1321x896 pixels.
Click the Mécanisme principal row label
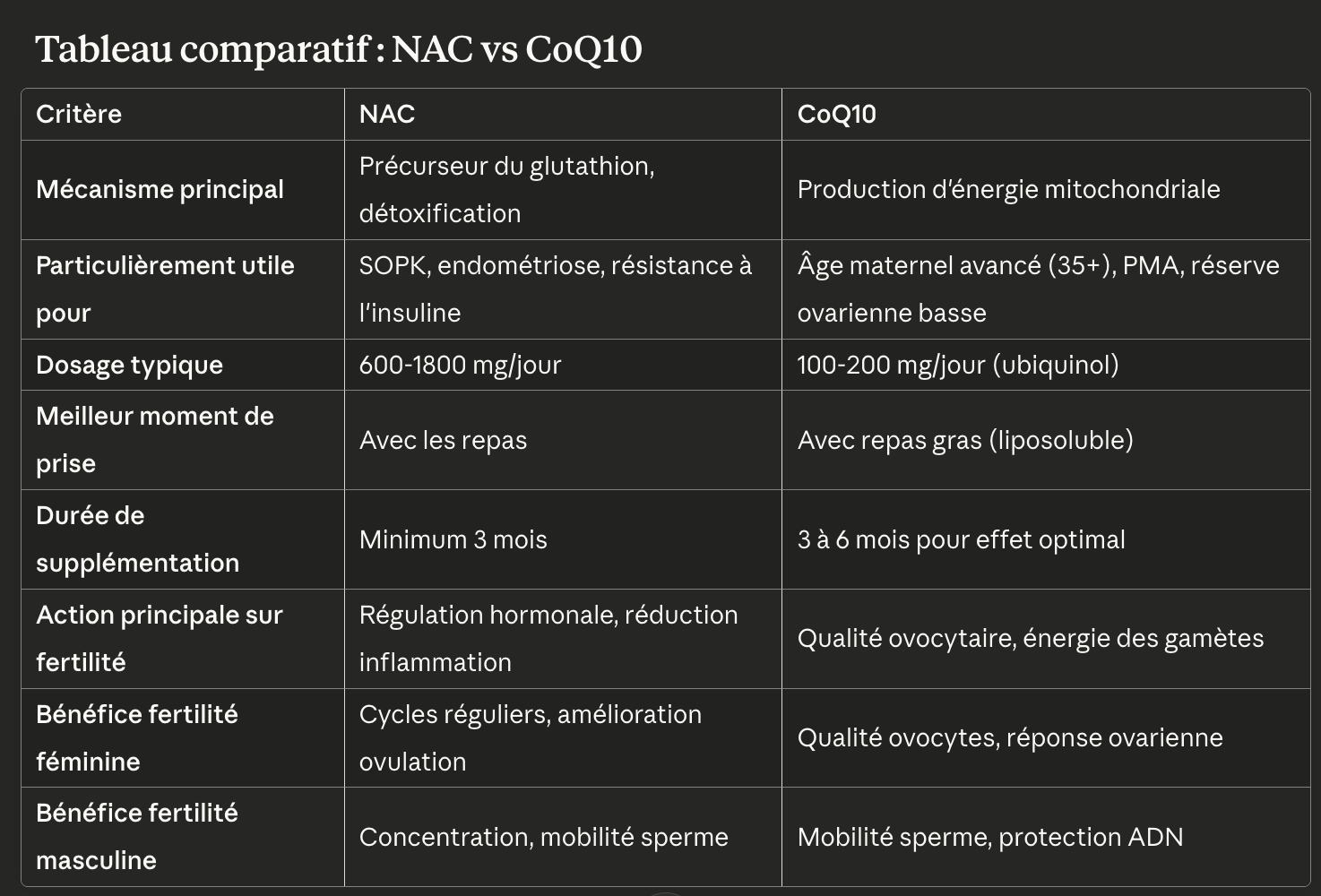[160, 189]
